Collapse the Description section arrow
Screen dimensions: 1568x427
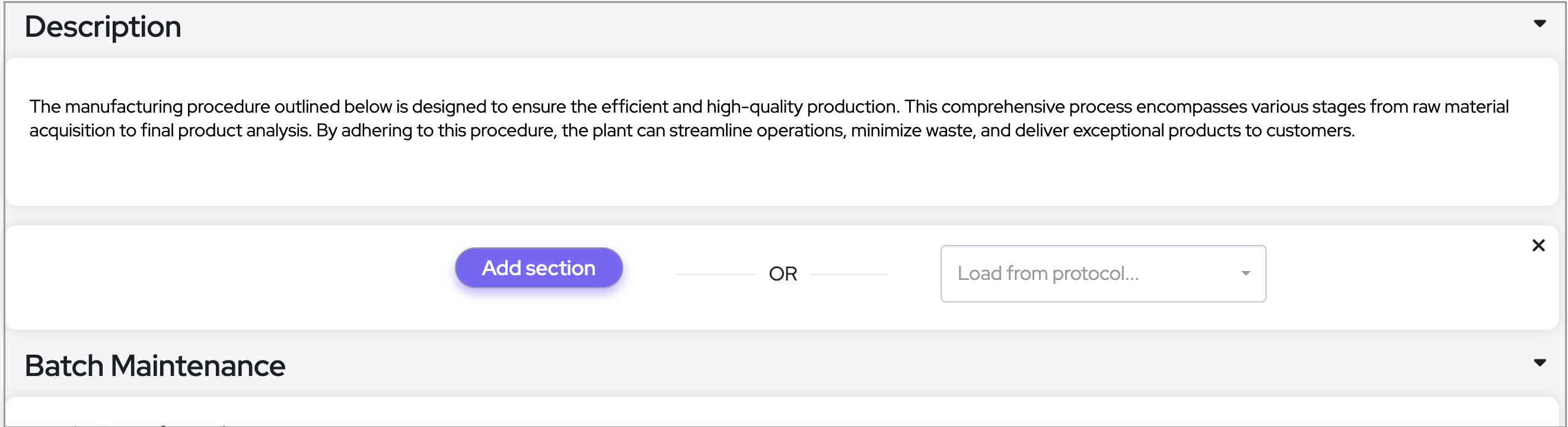point(1540,24)
